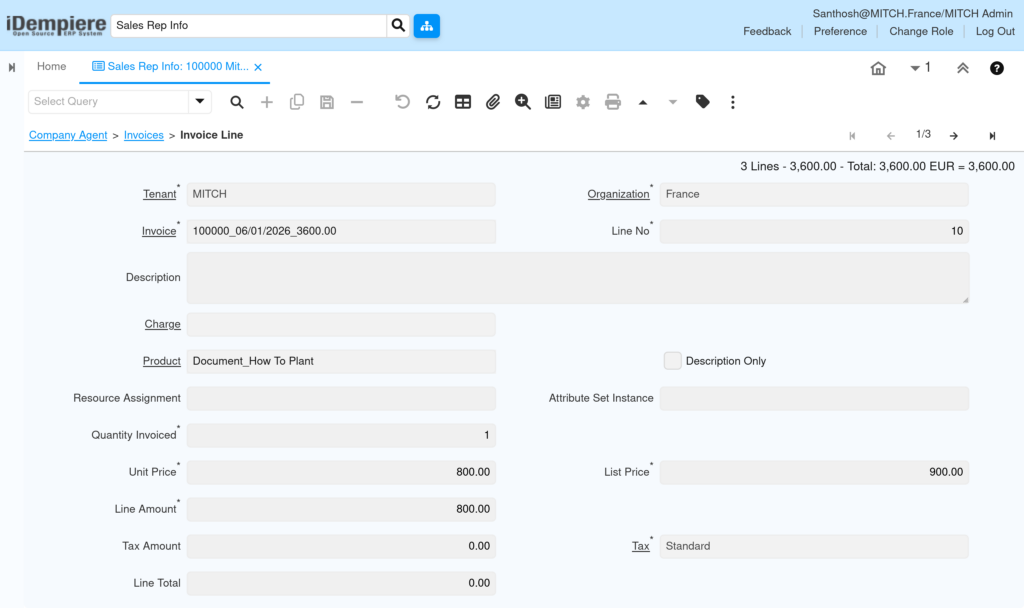
Task: Go to detail record with down triangle
Action: (x=673, y=102)
